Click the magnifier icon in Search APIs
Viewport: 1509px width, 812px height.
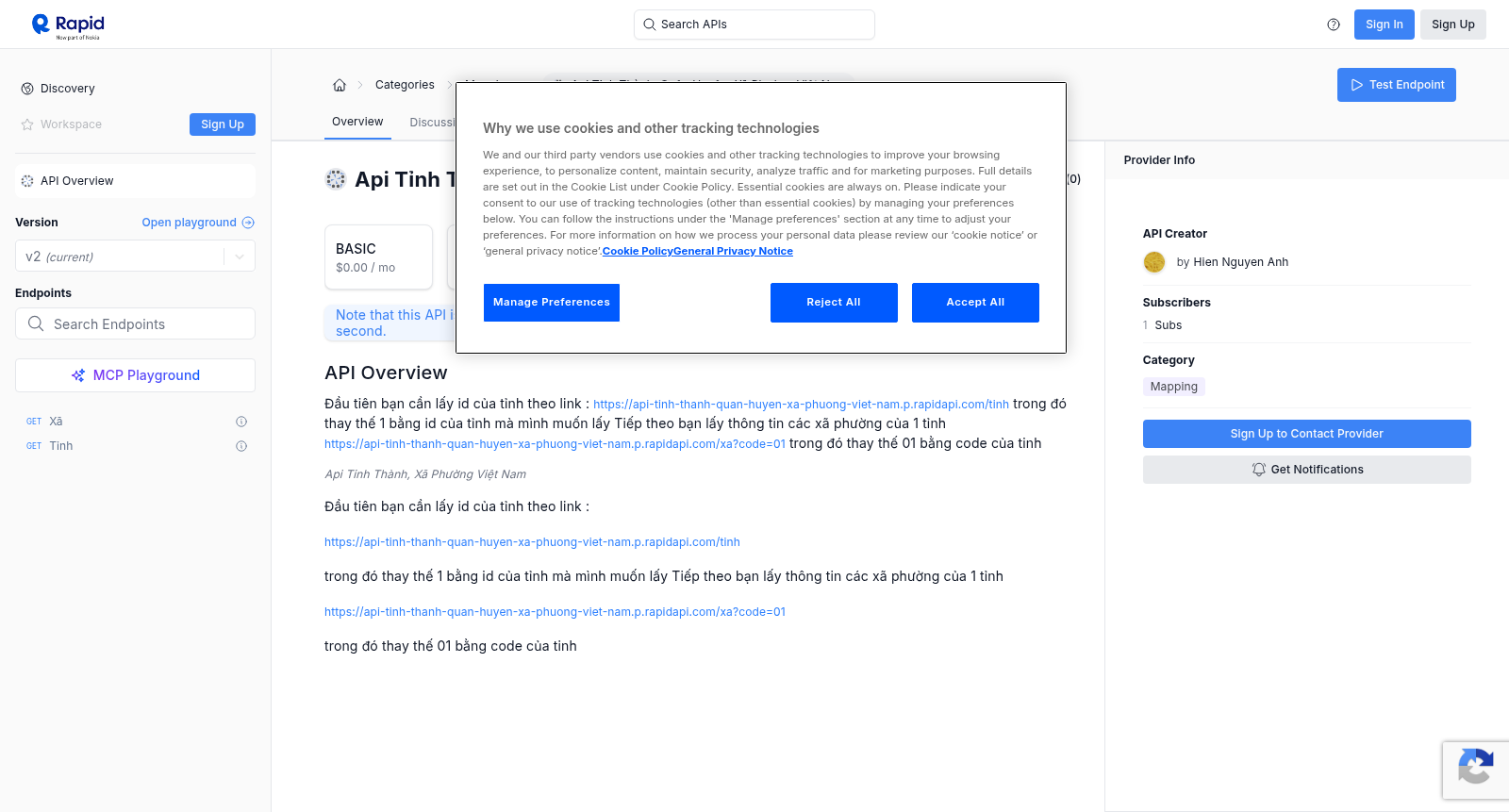coord(650,25)
